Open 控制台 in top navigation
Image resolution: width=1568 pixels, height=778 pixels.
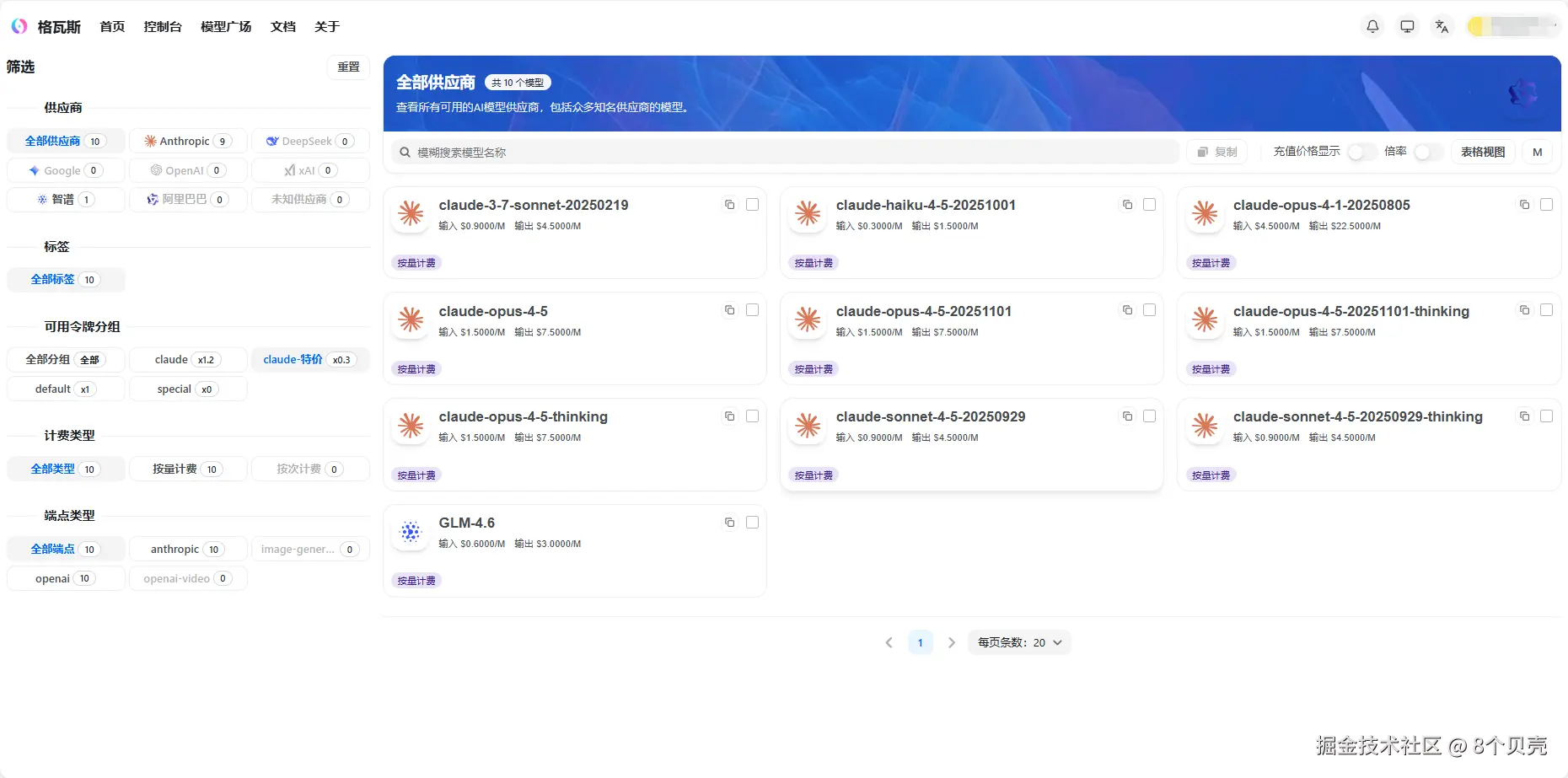(163, 26)
